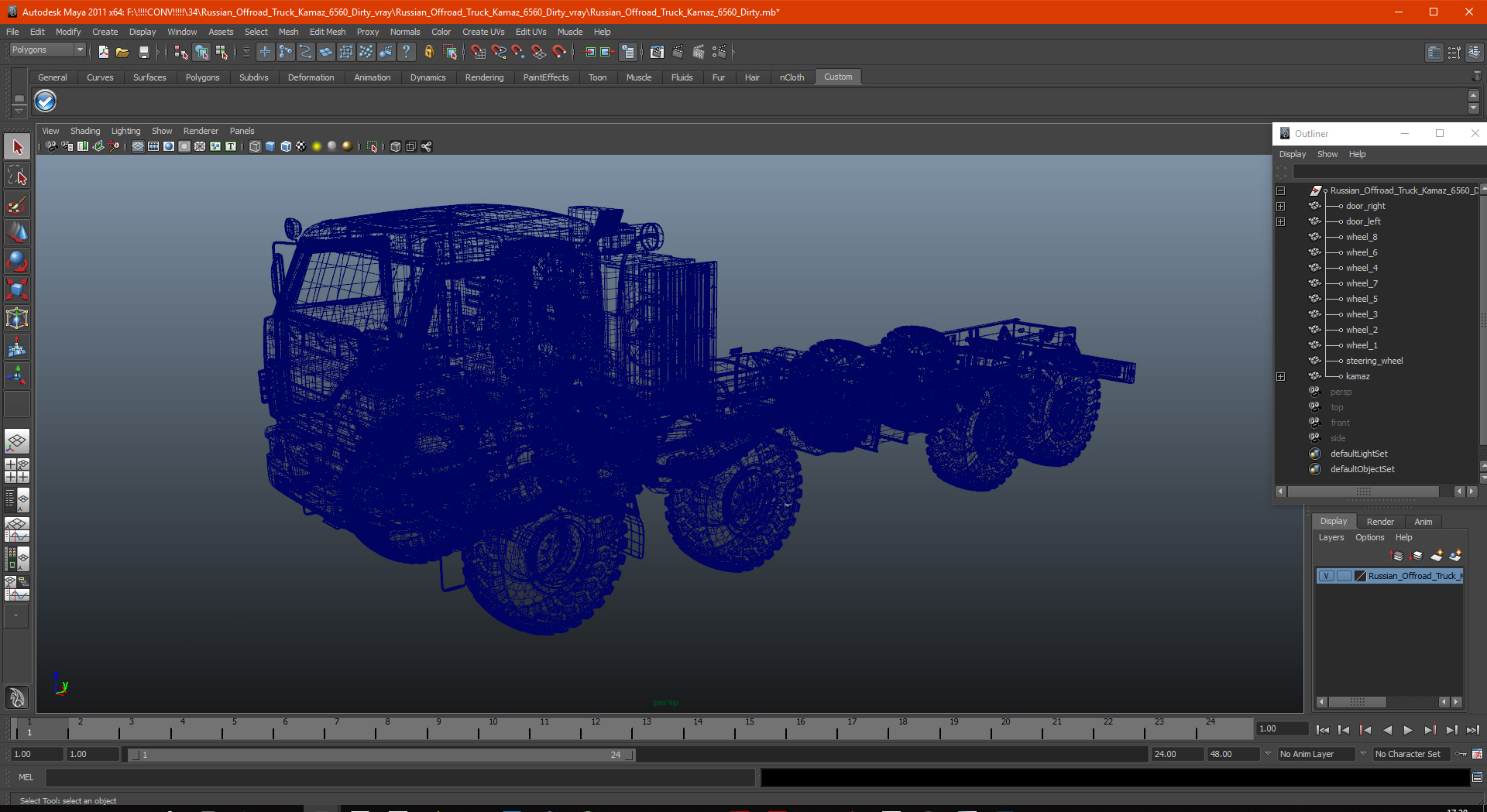Pick the Rotate tool sphere icon
This screenshot has width=1487, height=812.
coord(17,262)
